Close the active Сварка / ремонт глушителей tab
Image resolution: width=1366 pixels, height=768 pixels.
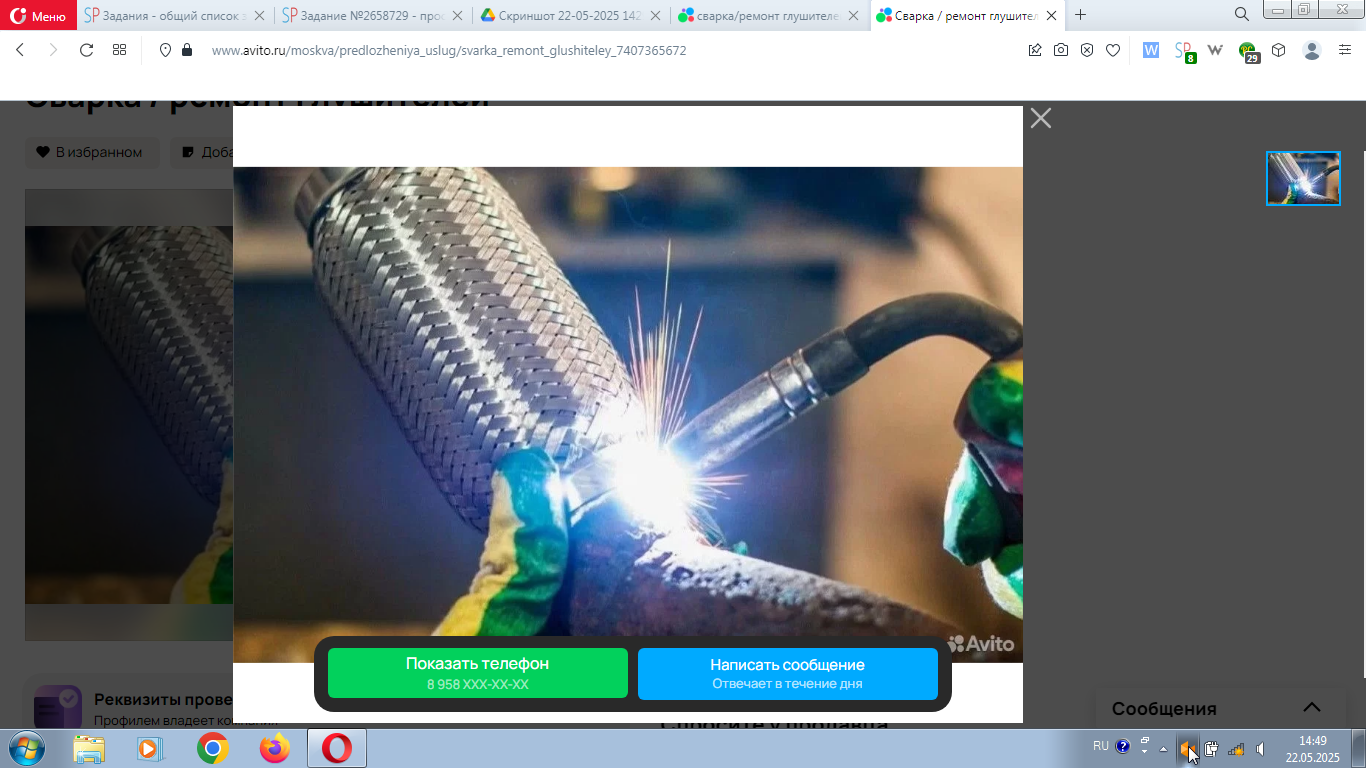[1051, 15]
